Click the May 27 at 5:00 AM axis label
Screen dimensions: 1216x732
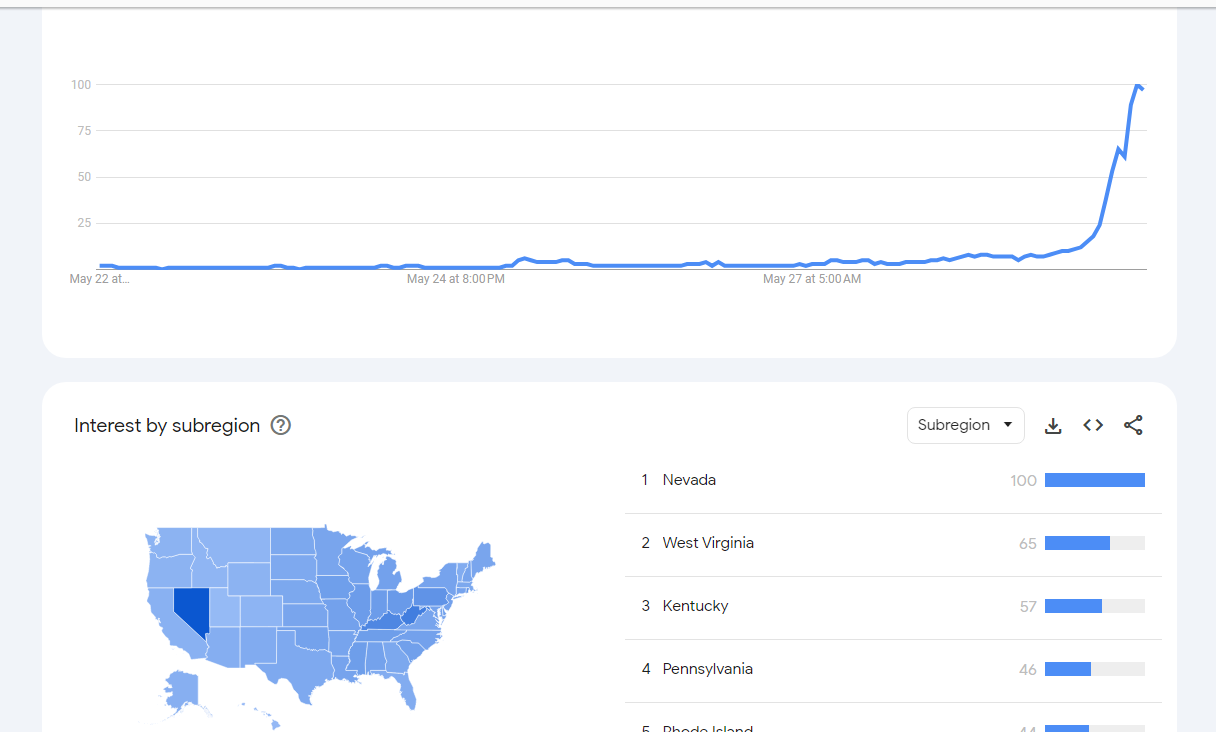(811, 279)
